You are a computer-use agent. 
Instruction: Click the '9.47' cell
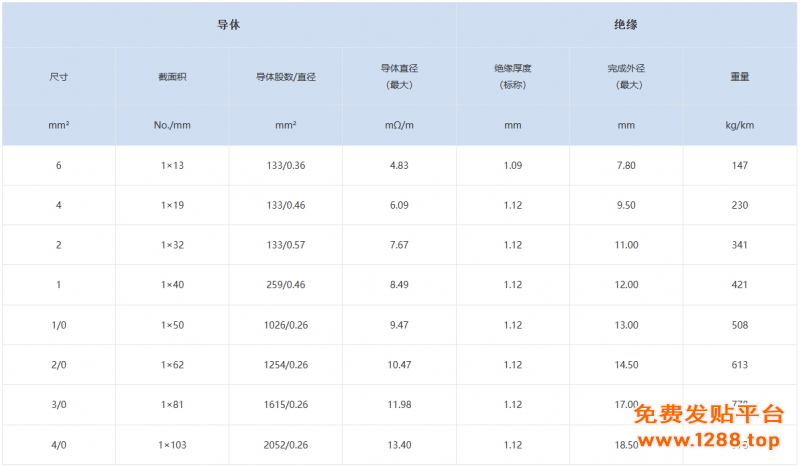[399, 325]
